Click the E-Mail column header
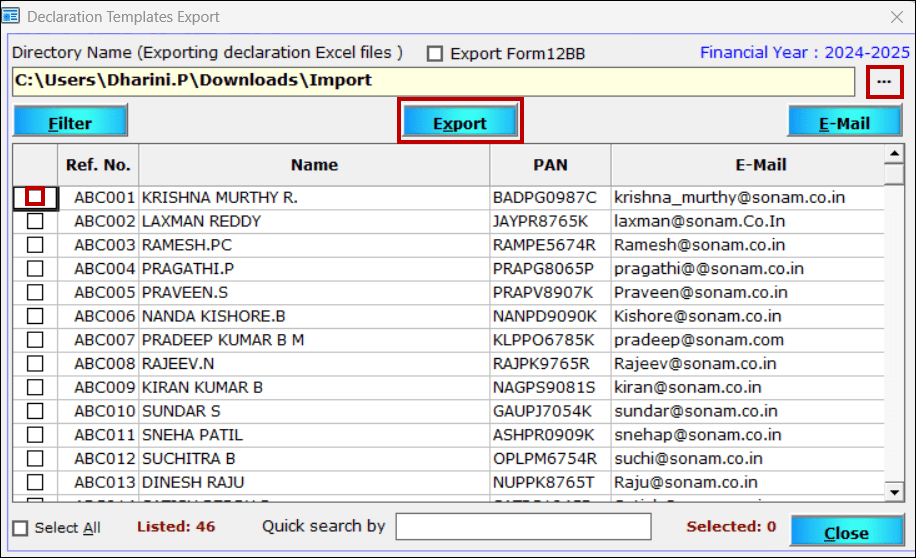 pos(761,165)
